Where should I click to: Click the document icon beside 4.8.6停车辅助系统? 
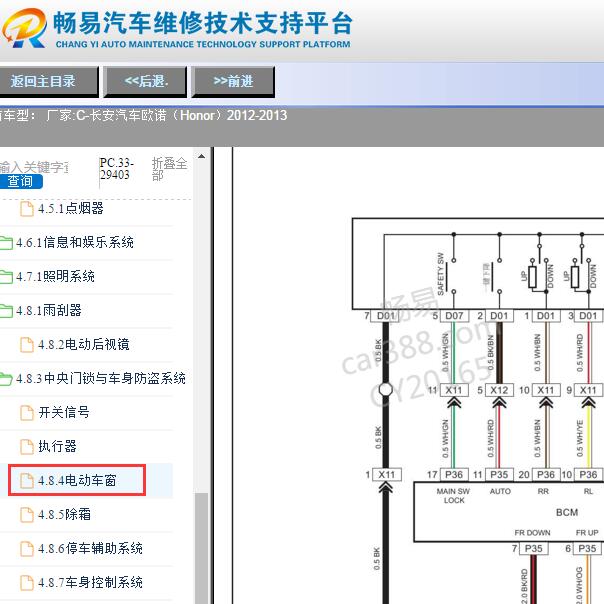pyautogui.click(x=27, y=549)
